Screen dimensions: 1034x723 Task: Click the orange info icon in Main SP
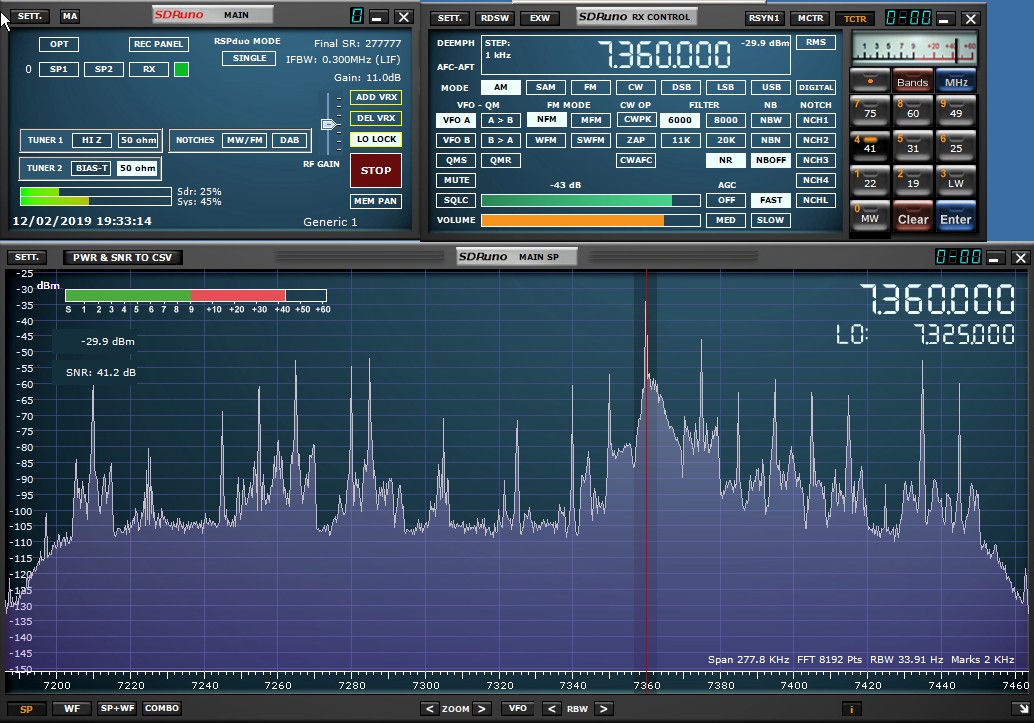(851, 709)
